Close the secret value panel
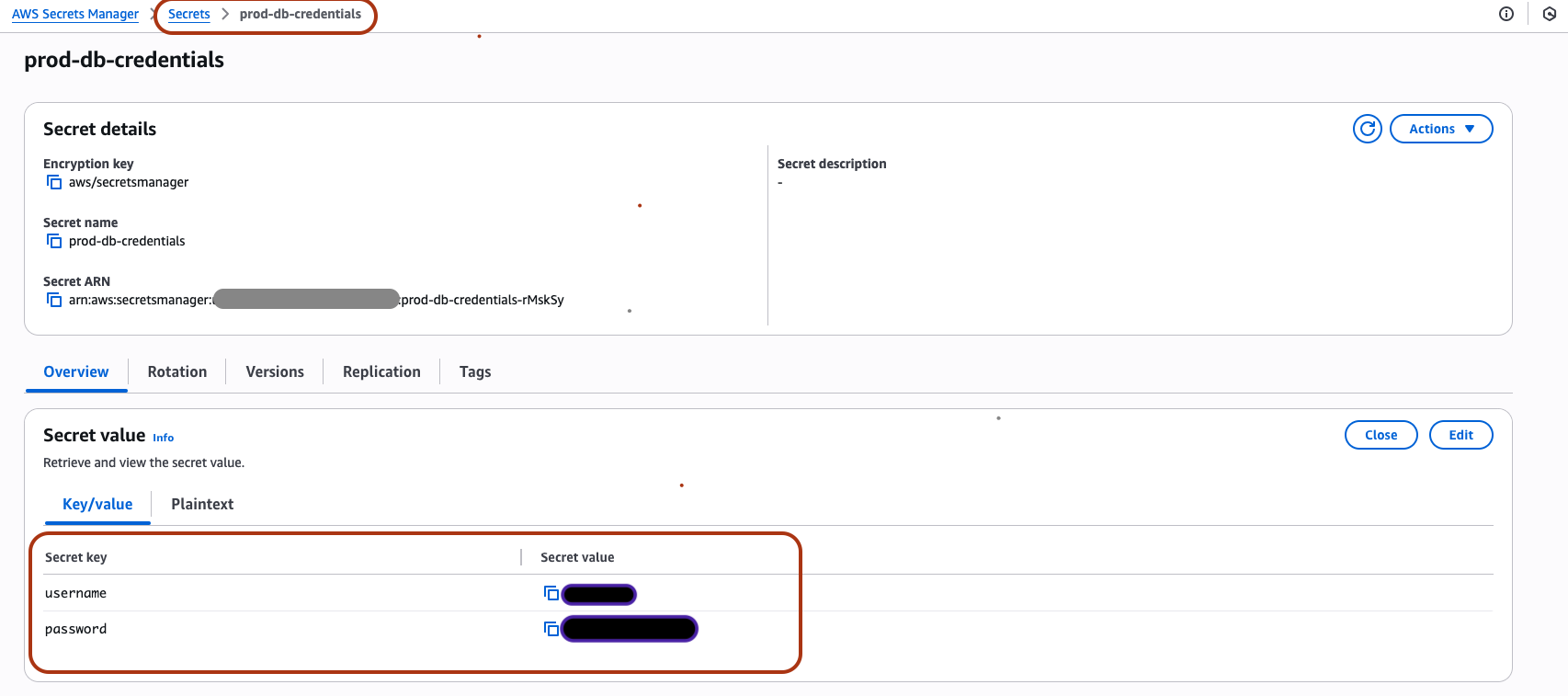Image resolution: width=1568 pixels, height=696 pixels. coord(1381,435)
